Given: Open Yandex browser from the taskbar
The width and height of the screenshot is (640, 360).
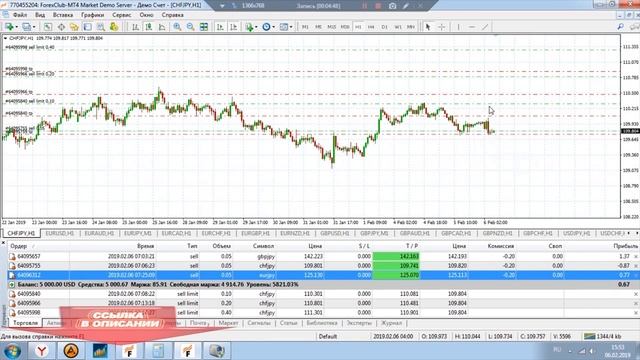Looking at the screenshot, I should pyautogui.click(x=42, y=351).
